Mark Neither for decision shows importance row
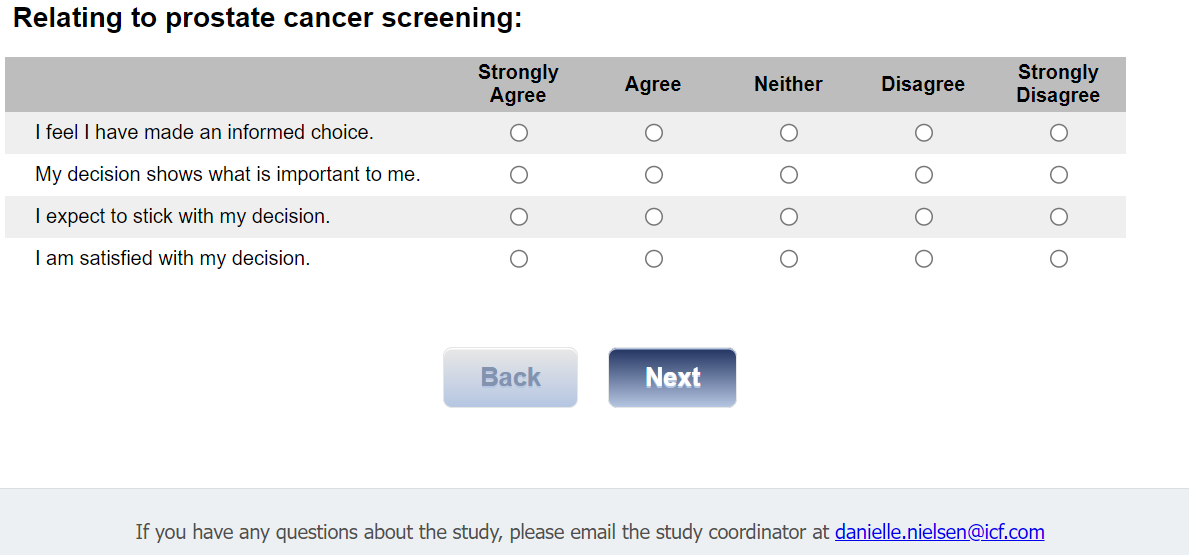The width and height of the screenshot is (1189, 555). (x=788, y=175)
